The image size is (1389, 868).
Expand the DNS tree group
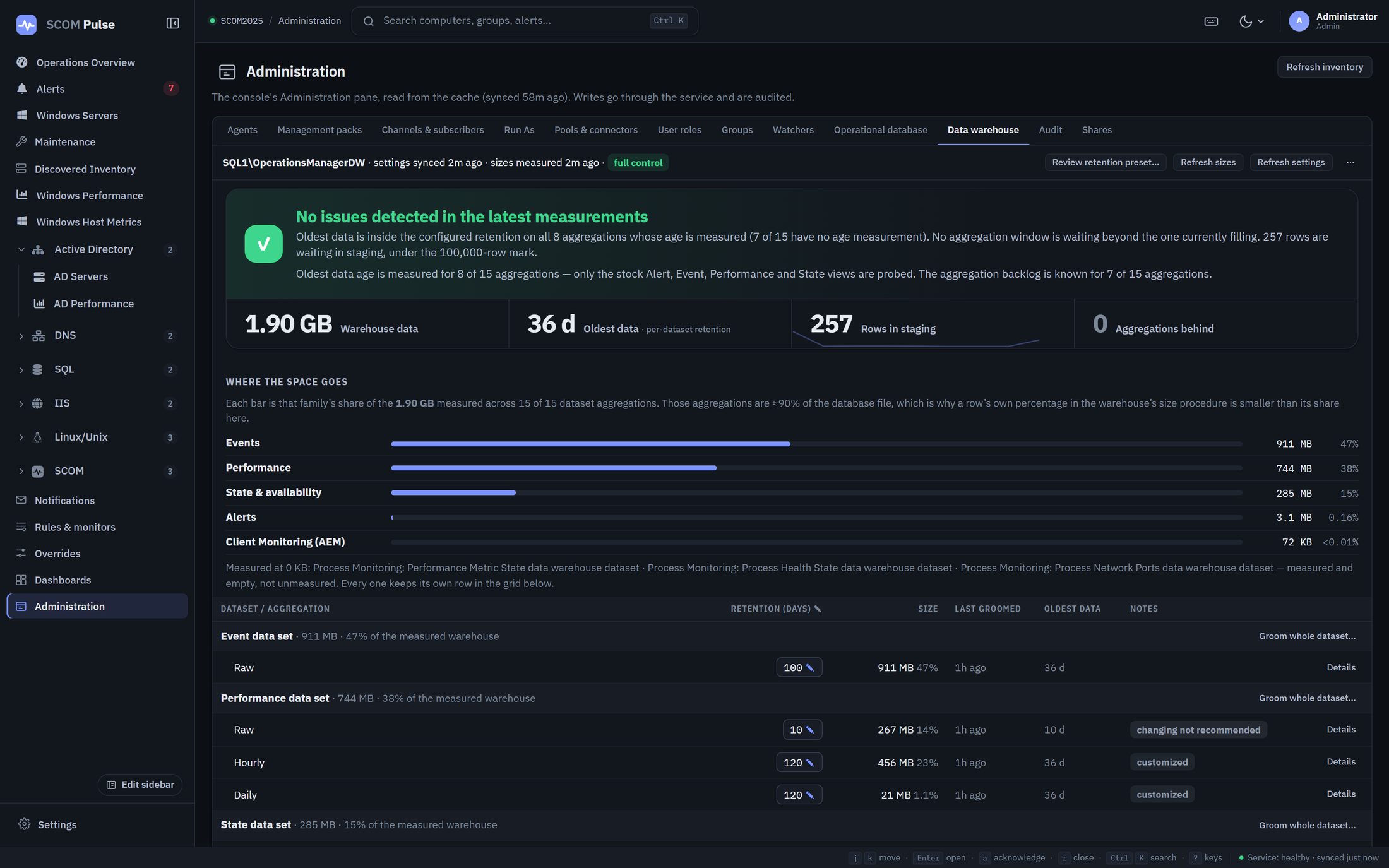click(21, 336)
